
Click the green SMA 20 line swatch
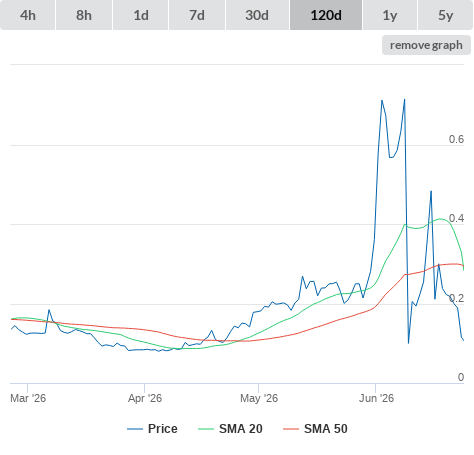pyautogui.click(x=206, y=429)
